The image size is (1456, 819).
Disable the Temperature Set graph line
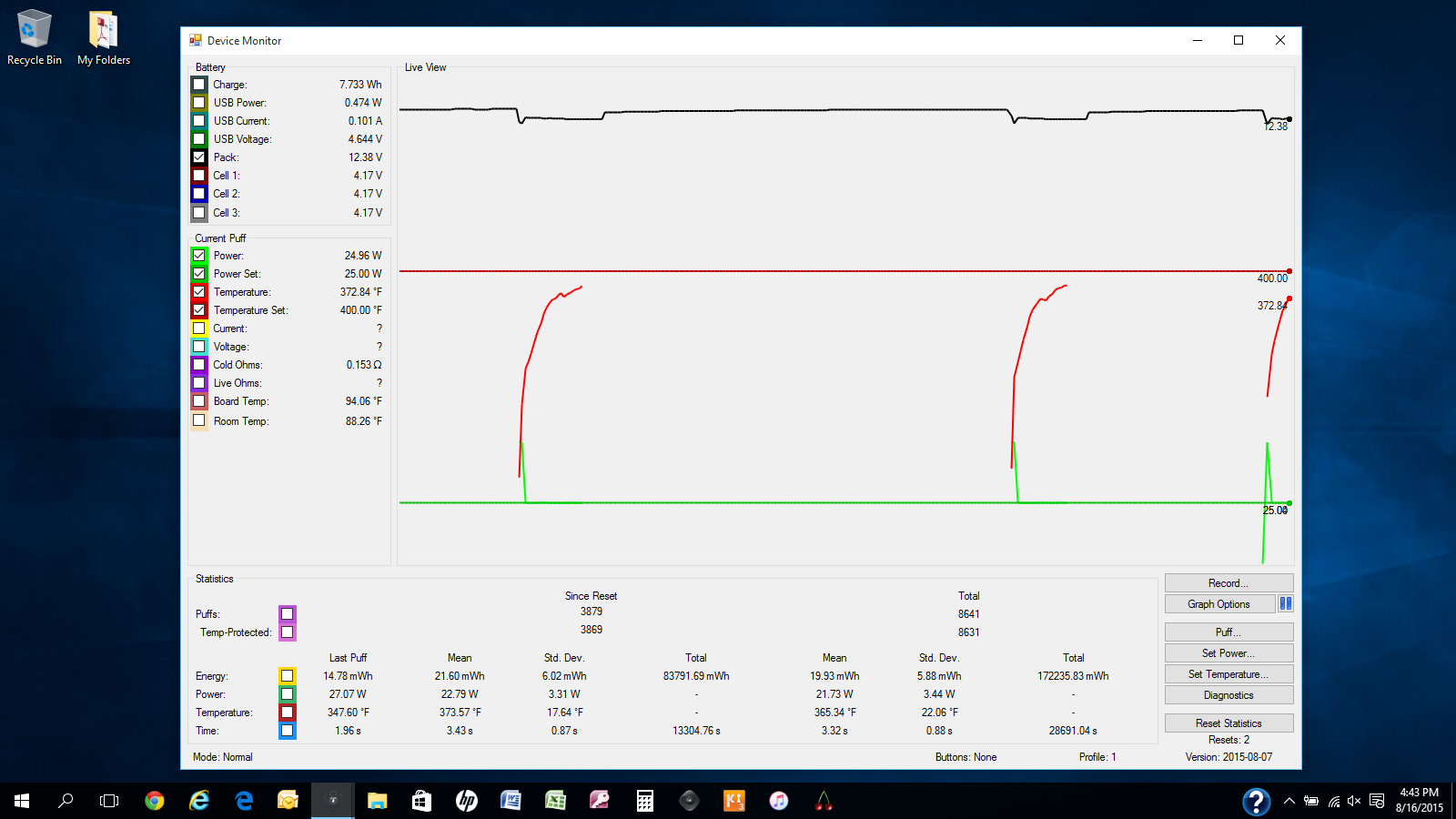pos(199,310)
